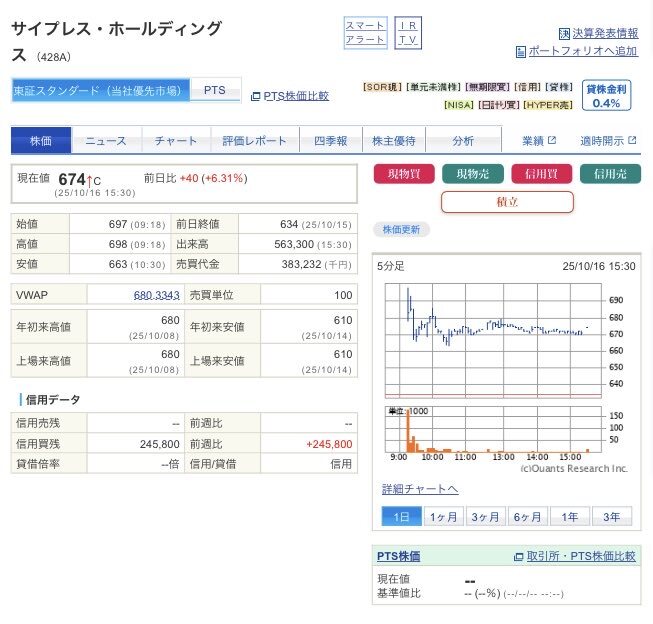Click the 前日終値 value 634
This screenshot has height=624, width=653.
(x=289, y=224)
